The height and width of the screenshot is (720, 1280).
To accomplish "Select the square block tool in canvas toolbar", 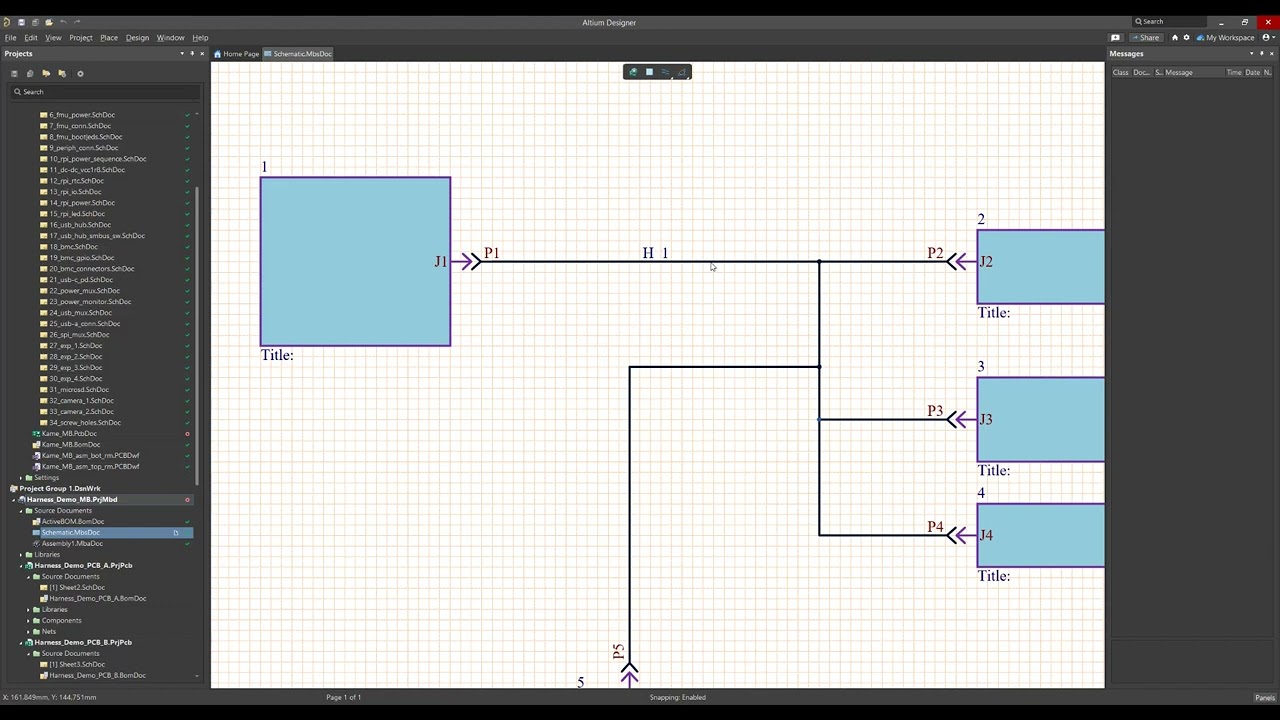I will coord(649,72).
